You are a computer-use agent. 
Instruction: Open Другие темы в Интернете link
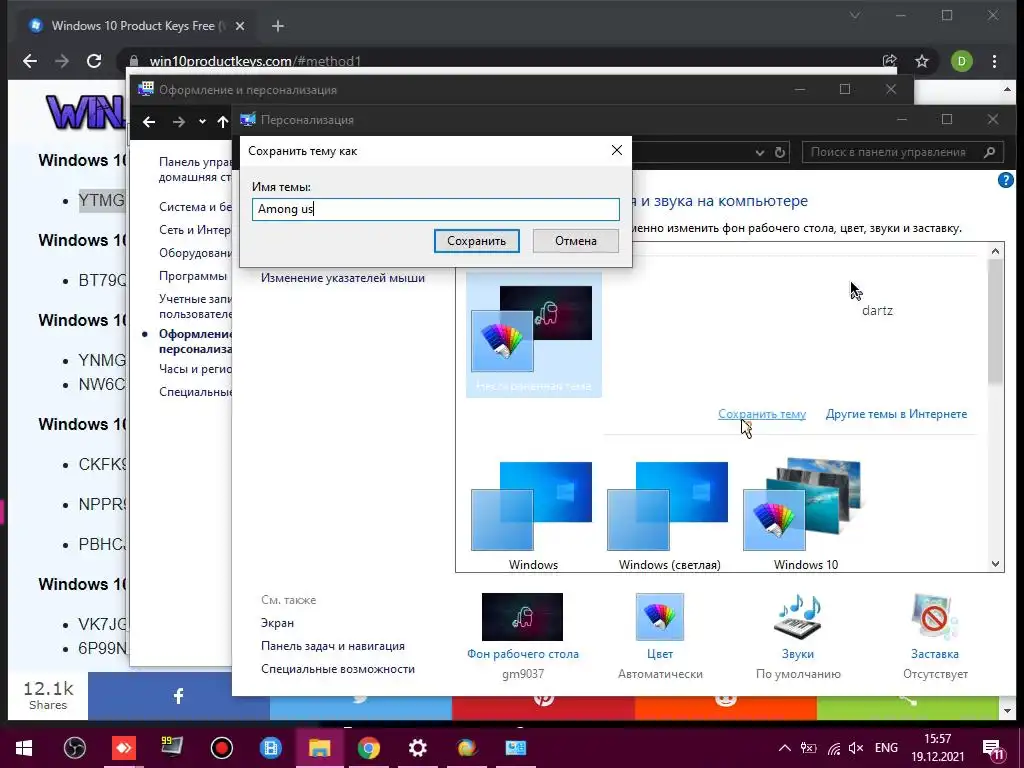896,414
